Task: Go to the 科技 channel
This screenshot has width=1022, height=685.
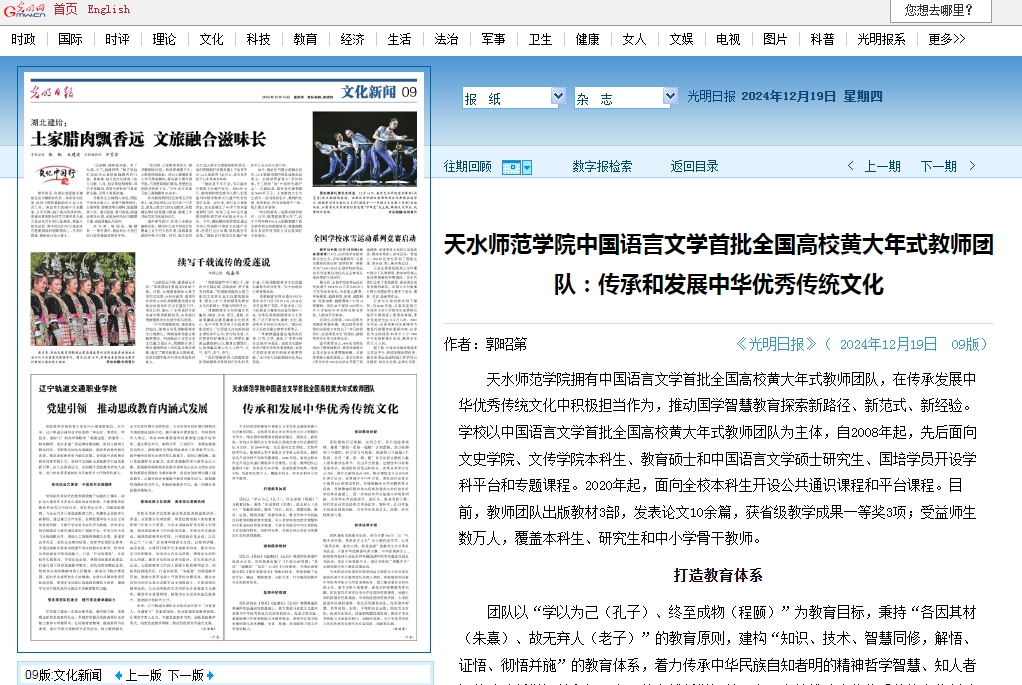Action: (x=258, y=39)
